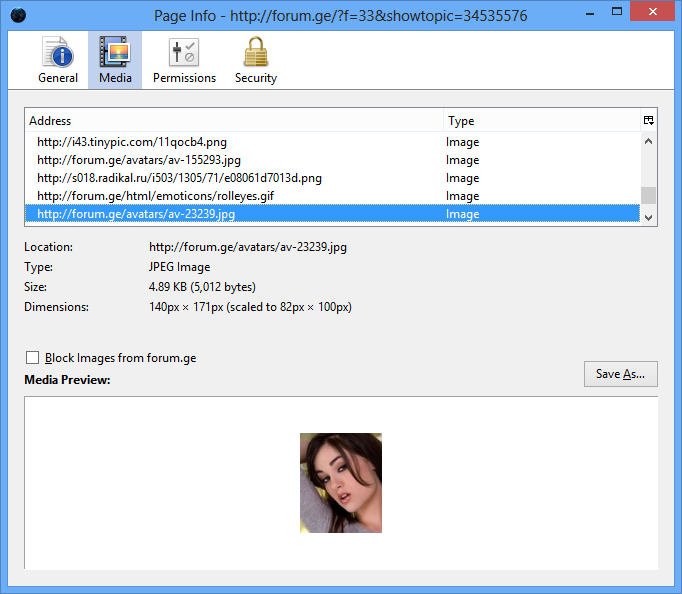Switch to the Media tab
The width and height of the screenshot is (682, 594).
(115, 60)
